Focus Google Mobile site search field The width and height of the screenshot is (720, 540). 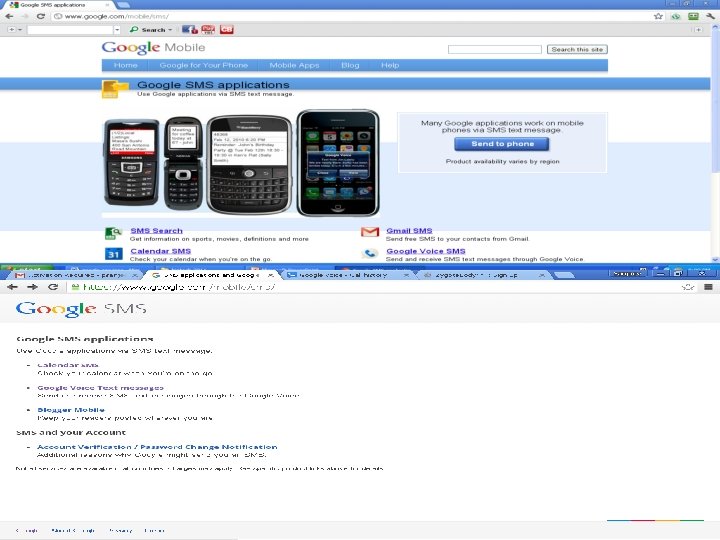tap(495, 49)
